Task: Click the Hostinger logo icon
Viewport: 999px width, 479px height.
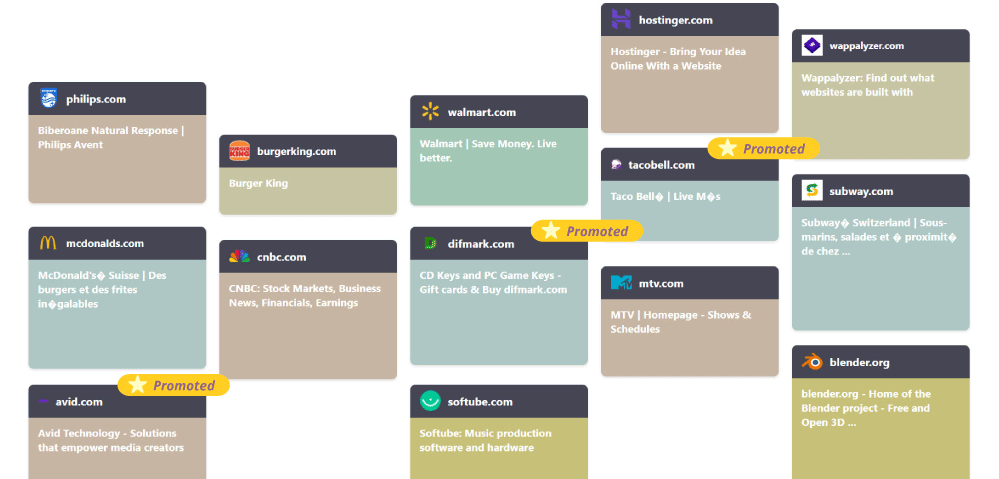Action: (621, 19)
